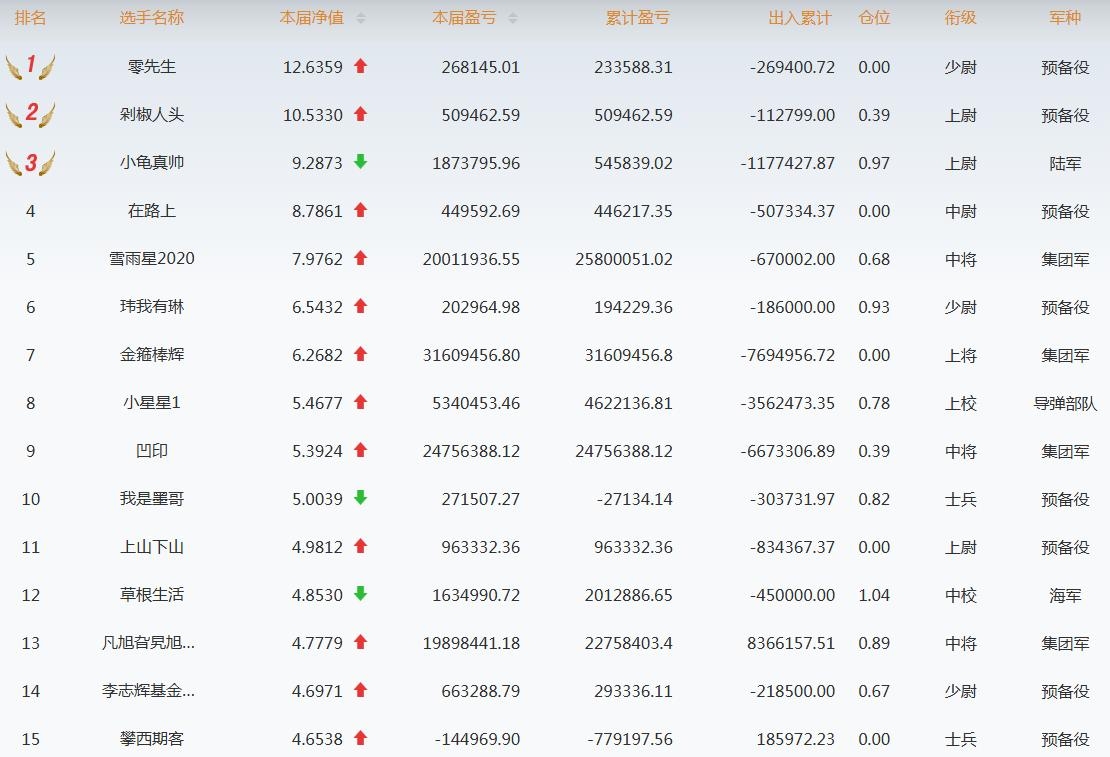Click the rank 1 gold wings badge
Image resolution: width=1110 pixels, height=757 pixels.
click(30, 67)
